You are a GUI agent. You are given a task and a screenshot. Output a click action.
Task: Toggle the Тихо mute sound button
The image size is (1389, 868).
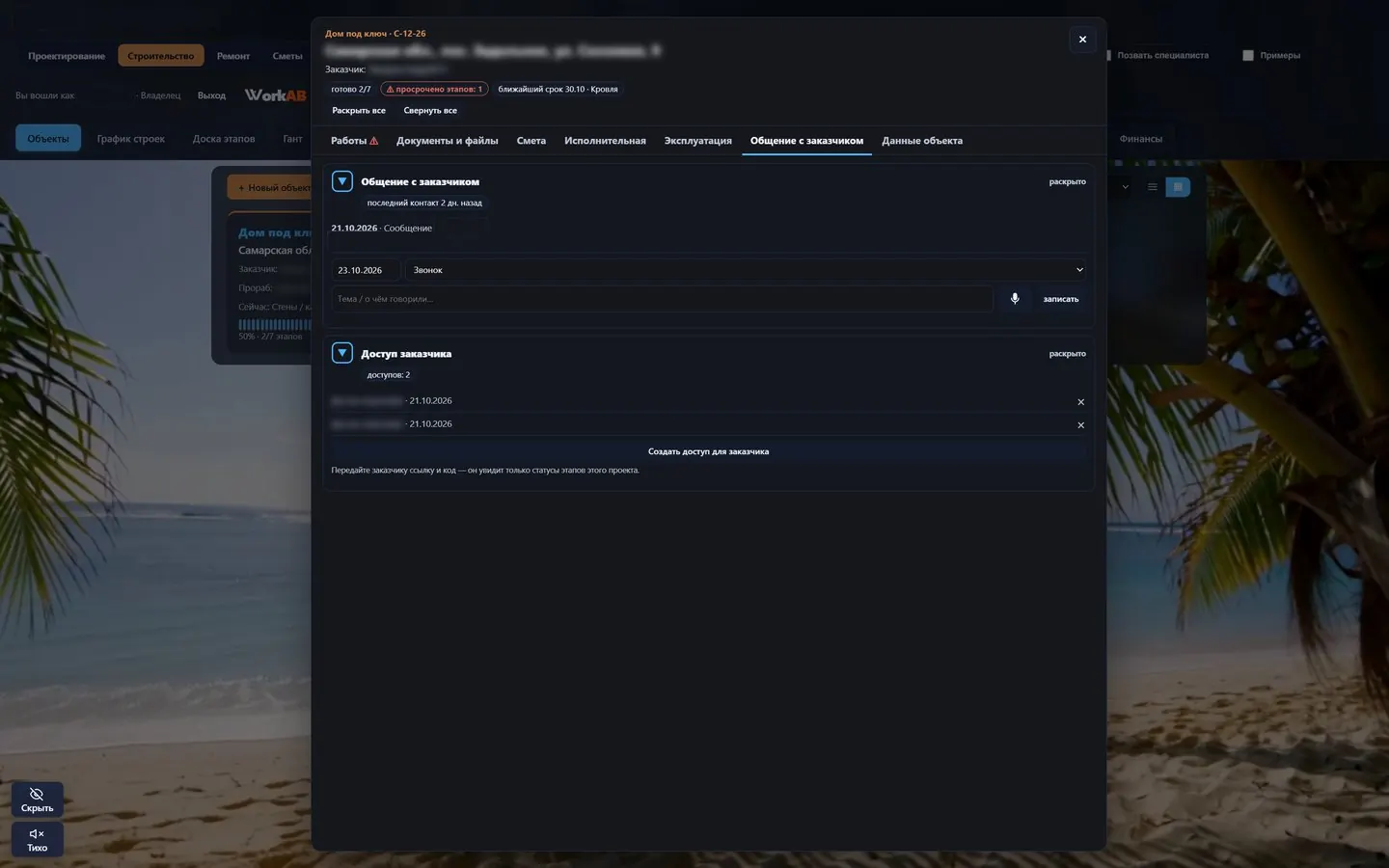(37, 839)
